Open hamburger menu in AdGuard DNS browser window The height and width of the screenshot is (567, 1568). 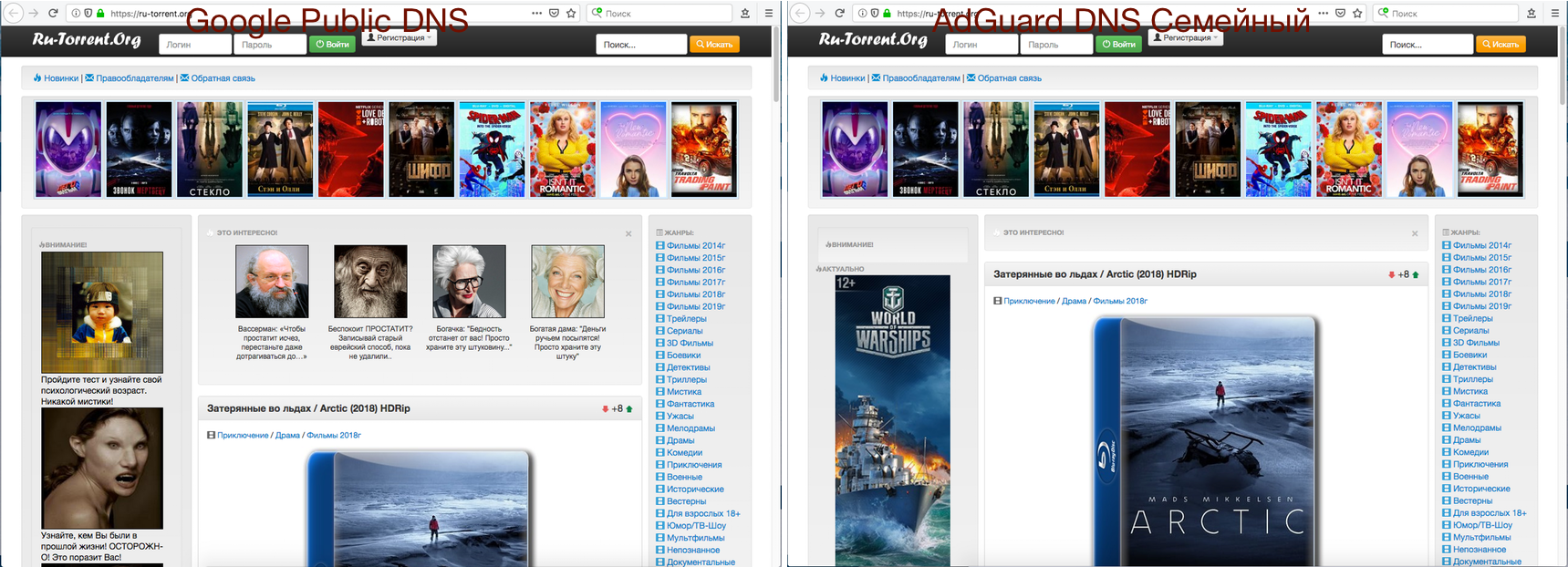(x=1555, y=14)
